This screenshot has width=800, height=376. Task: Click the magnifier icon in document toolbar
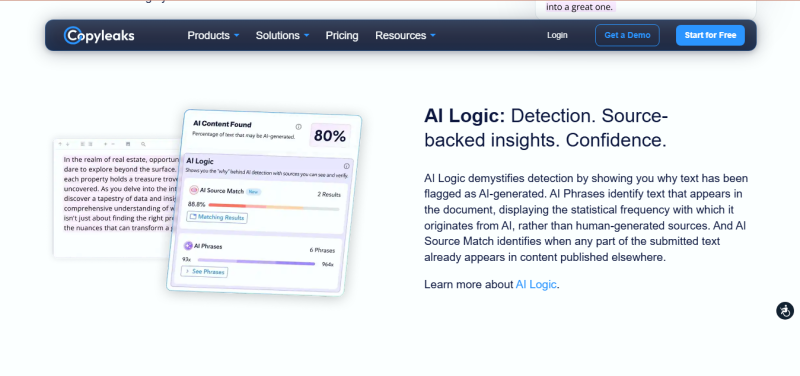coord(143,144)
